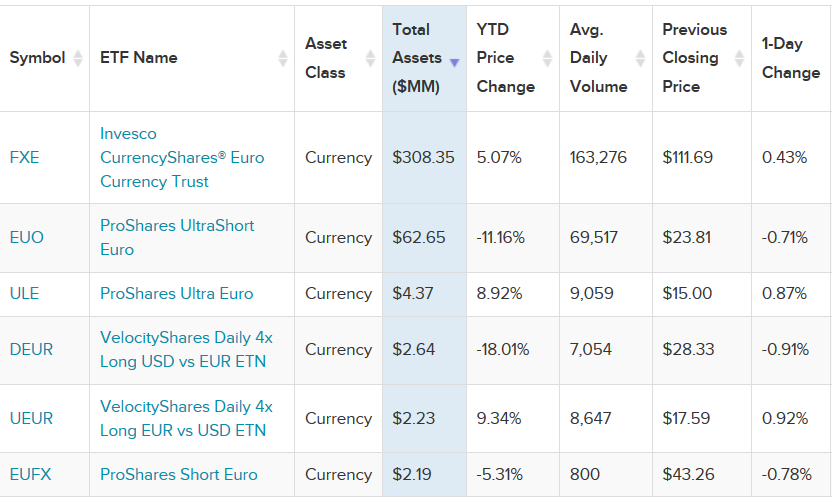The width and height of the screenshot is (832, 499).
Task: Select the $17.59 closing price
Action: [x=686, y=418]
